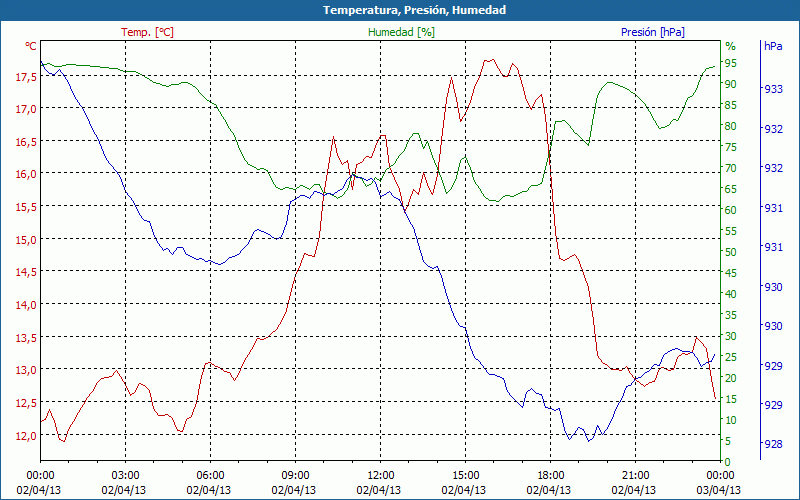The width and height of the screenshot is (800, 500).
Task: Click the '65' humidity axis value
Action: pos(730,189)
